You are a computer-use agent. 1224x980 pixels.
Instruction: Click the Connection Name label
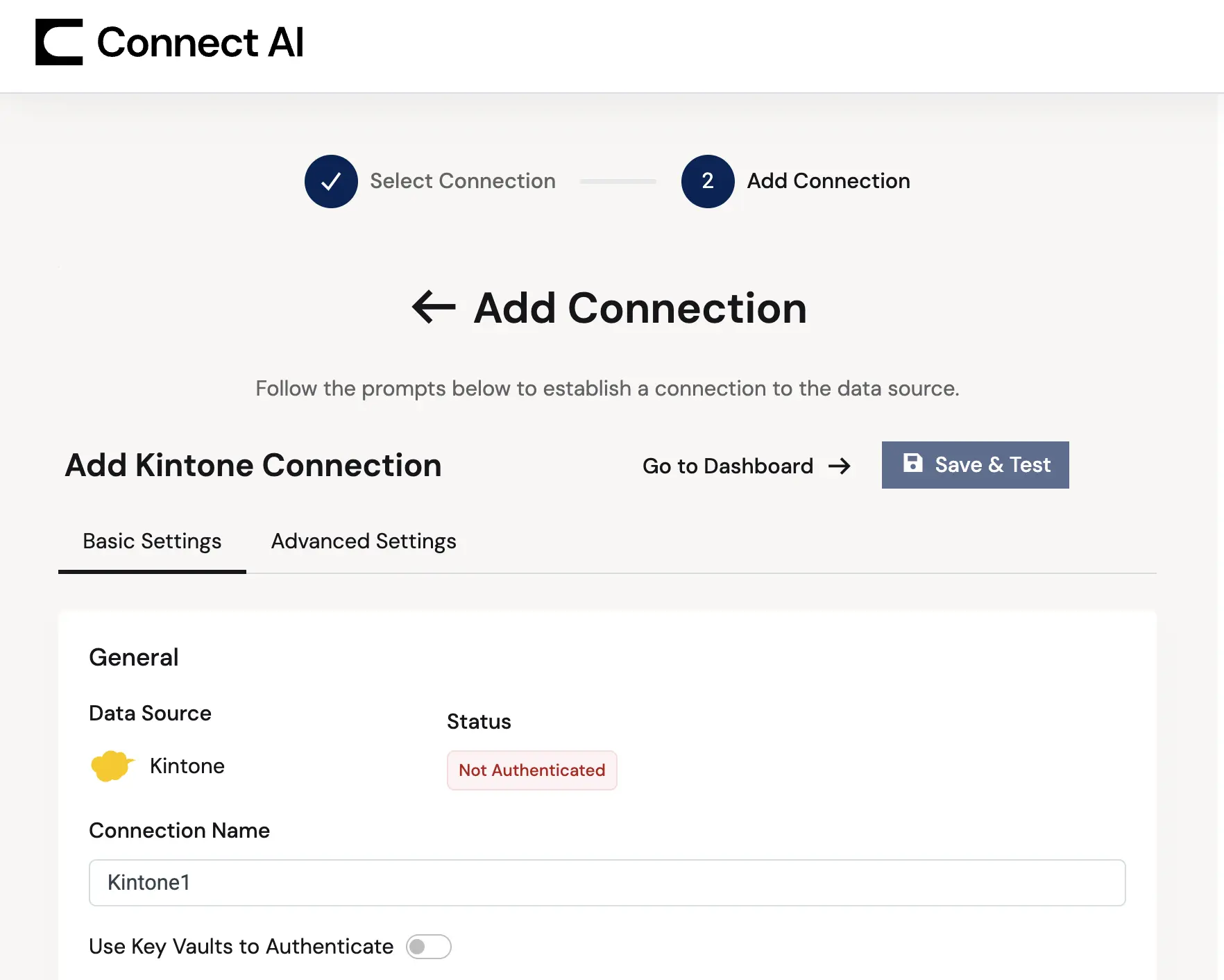coord(179,831)
